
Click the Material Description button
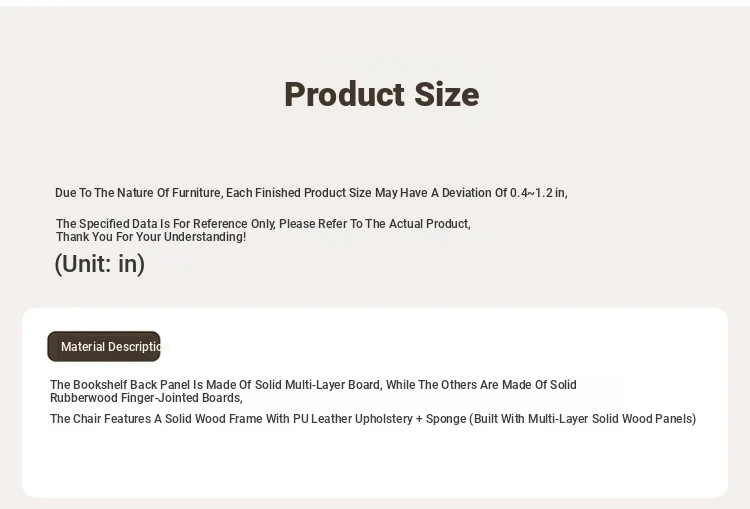104,346
